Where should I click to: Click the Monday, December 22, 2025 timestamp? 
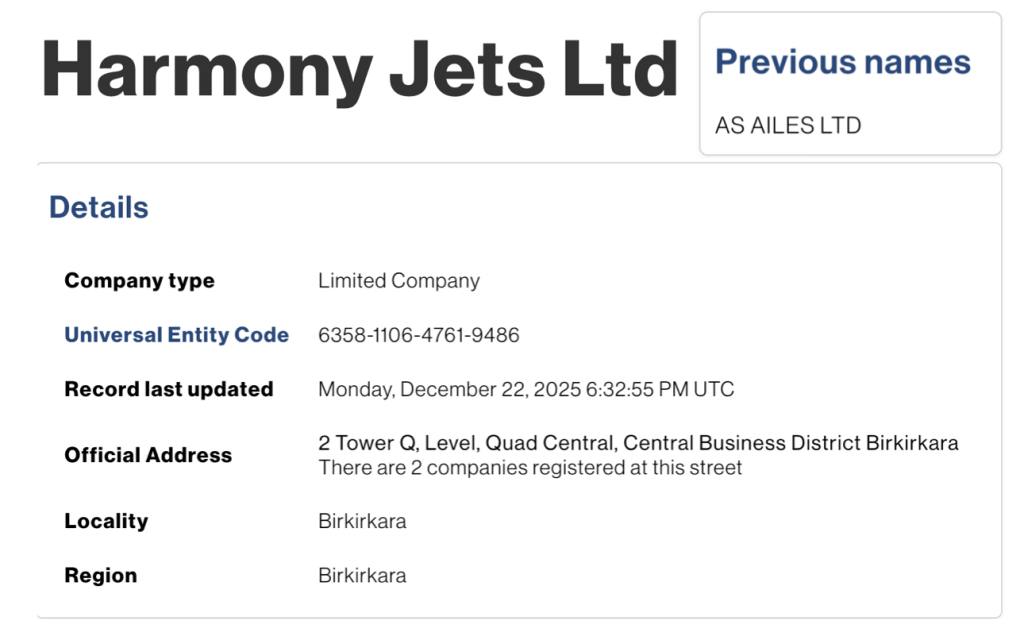pos(525,389)
